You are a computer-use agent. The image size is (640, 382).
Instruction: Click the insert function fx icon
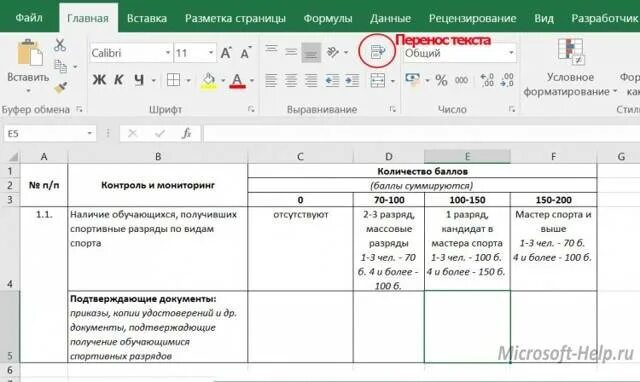coord(187,133)
